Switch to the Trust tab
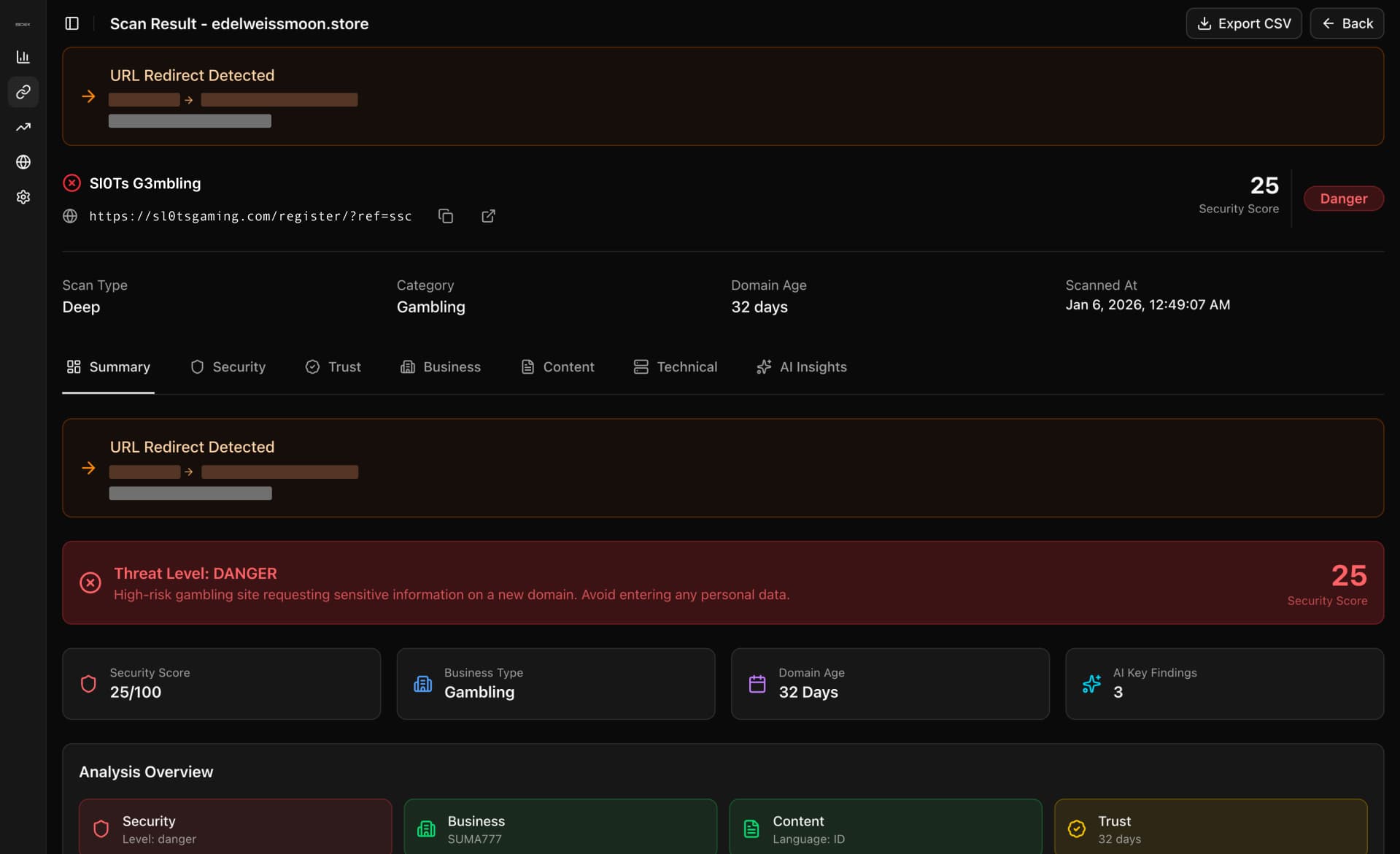The width and height of the screenshot is (1400, 854). 333,367
